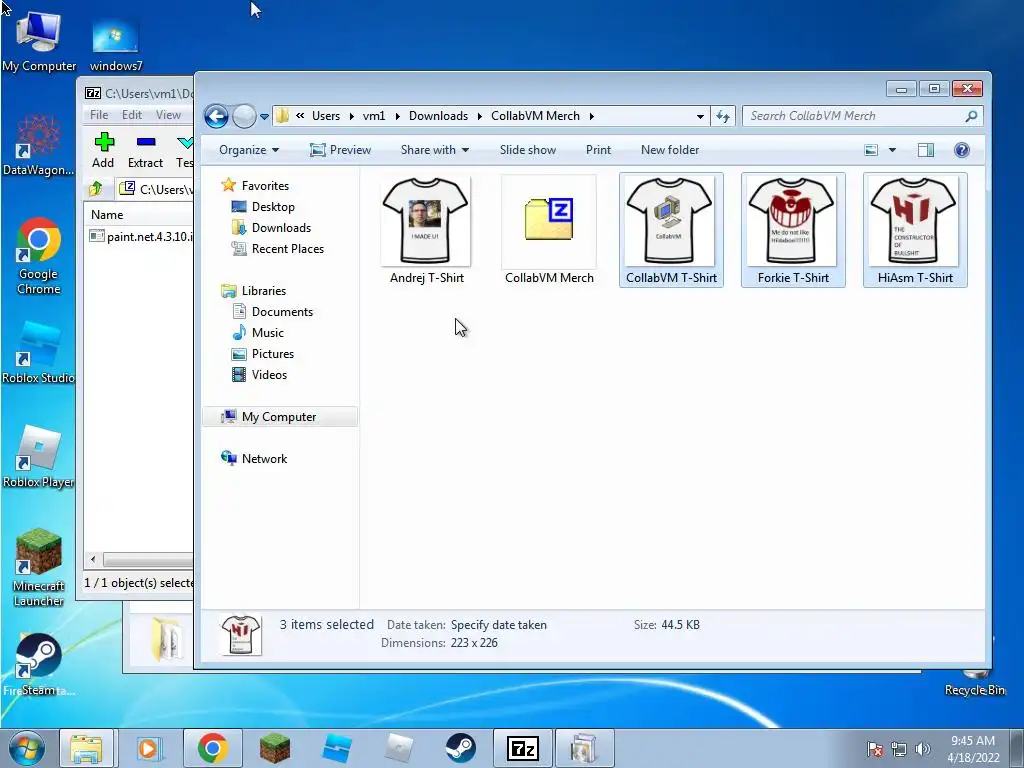The width and height of the screenshot is (1024, 768).
Task: Select the Andrej T-Shirt thumbnail
Action: 426,230
